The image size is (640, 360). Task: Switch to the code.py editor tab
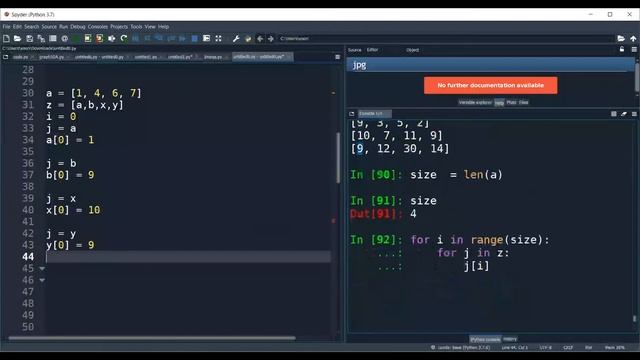[x=20, y=57]
